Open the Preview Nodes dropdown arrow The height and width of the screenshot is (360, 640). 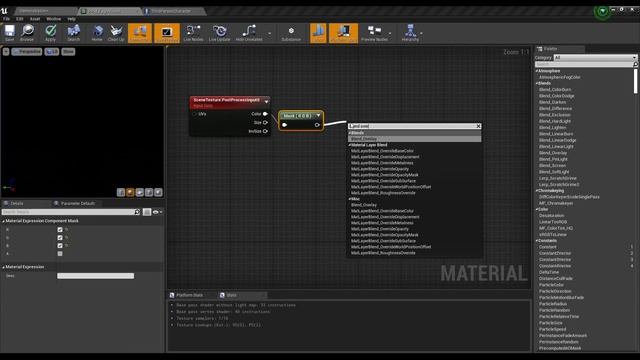pos(390,33)
